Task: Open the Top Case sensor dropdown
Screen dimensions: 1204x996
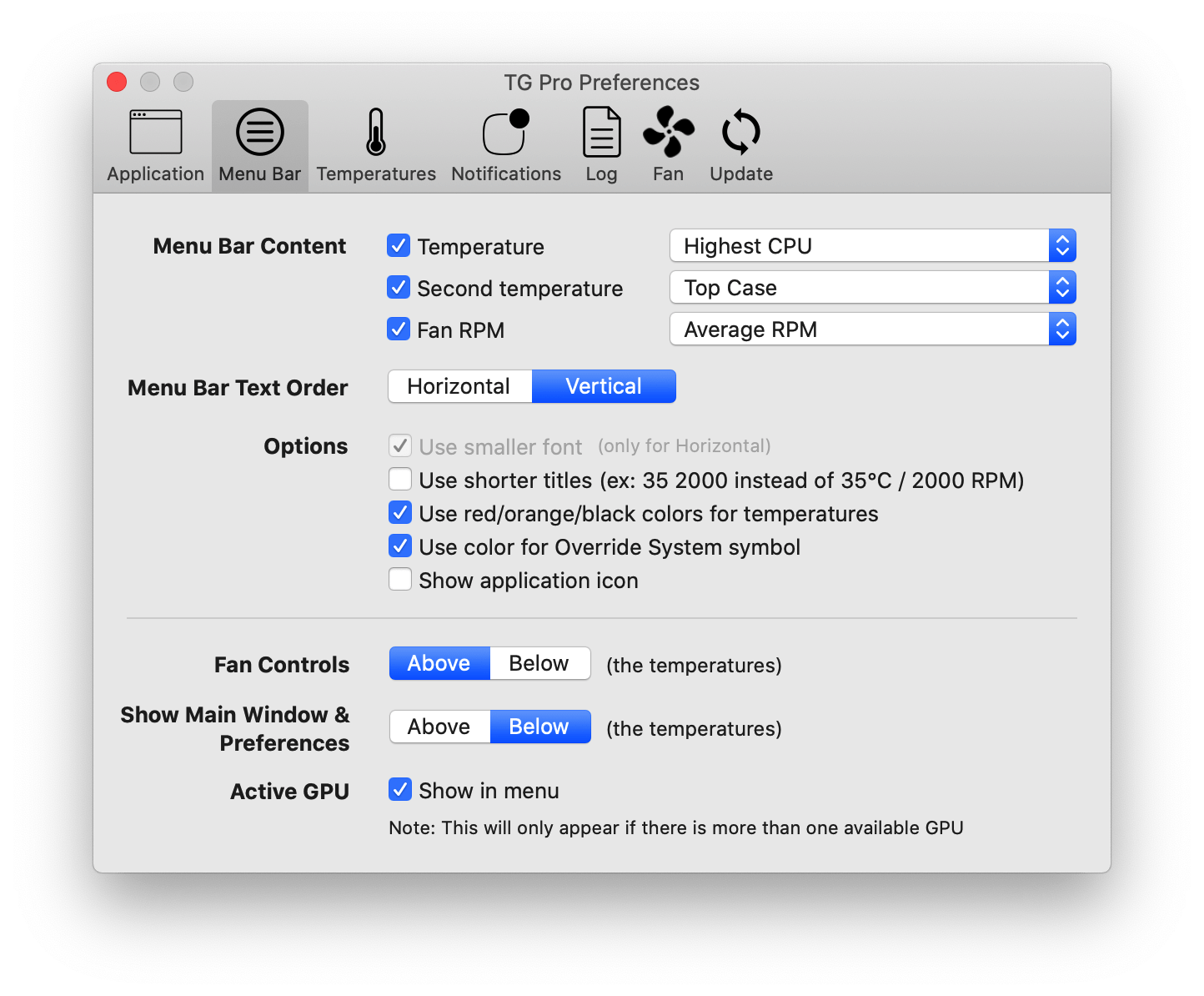Action: [x=873, y=288]
